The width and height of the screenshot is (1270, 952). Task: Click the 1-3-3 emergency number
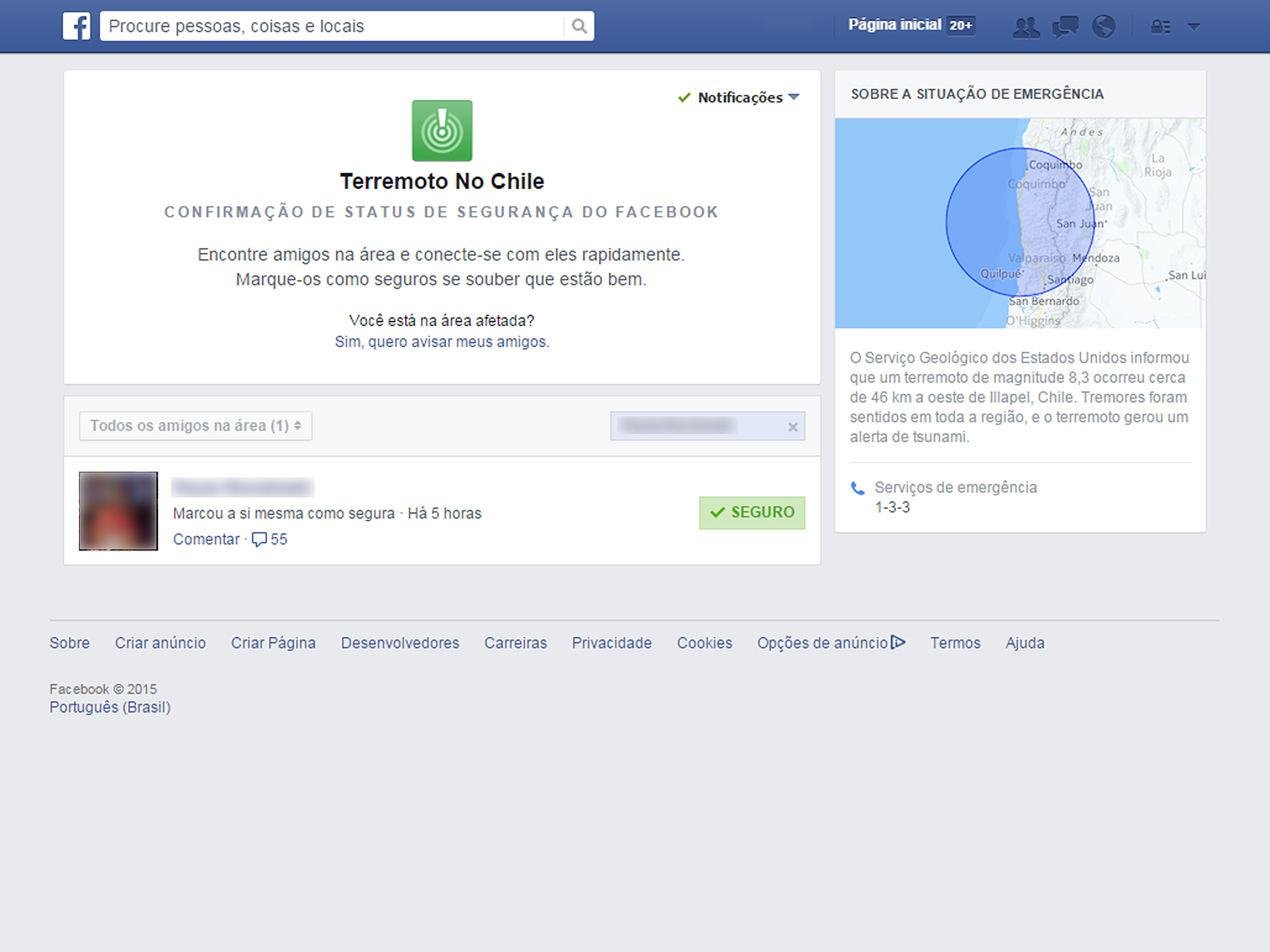pyautogui.click(x=892, y=507)
